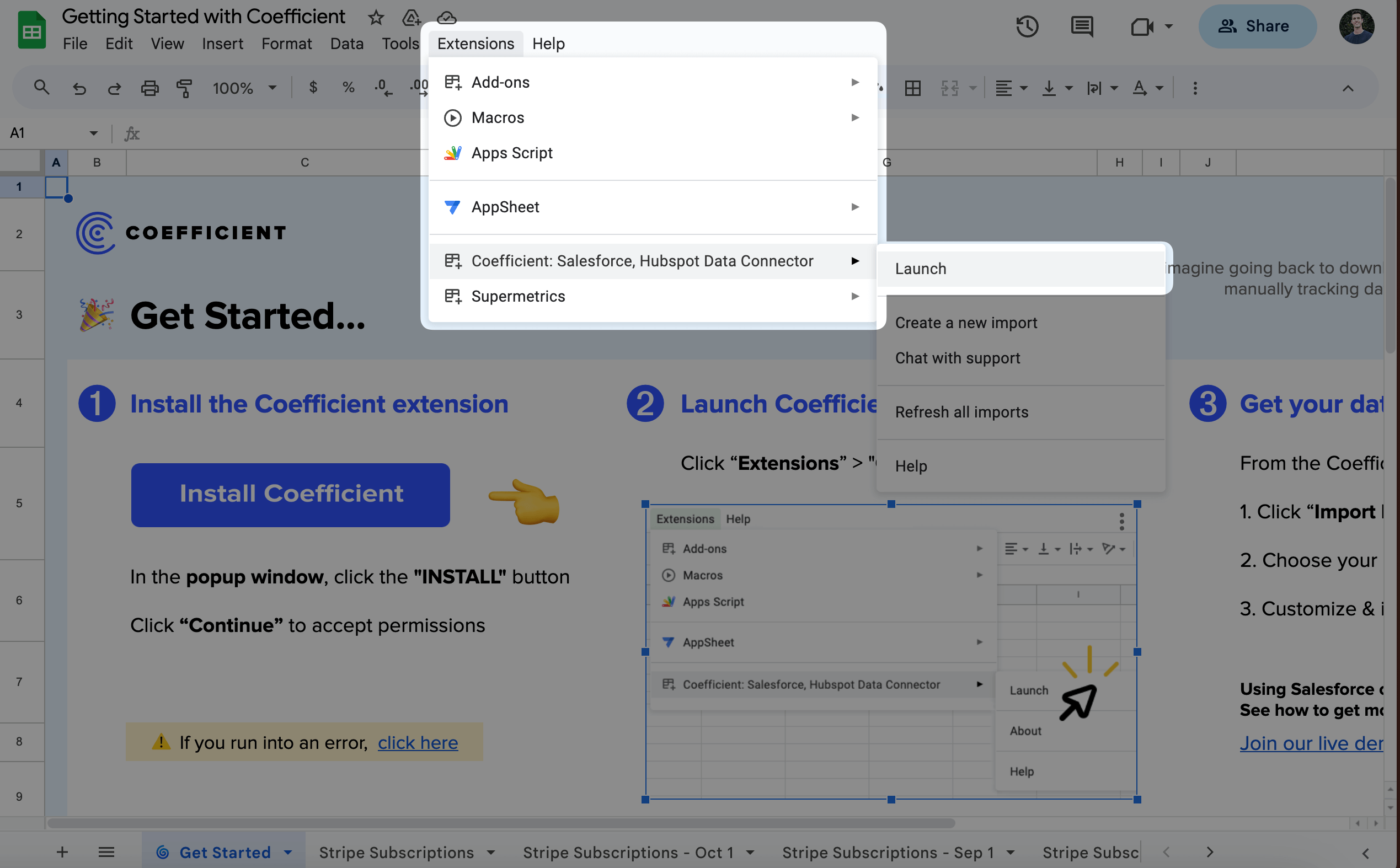
Task: Click the undo arrow icon
Action: [79, 88]
